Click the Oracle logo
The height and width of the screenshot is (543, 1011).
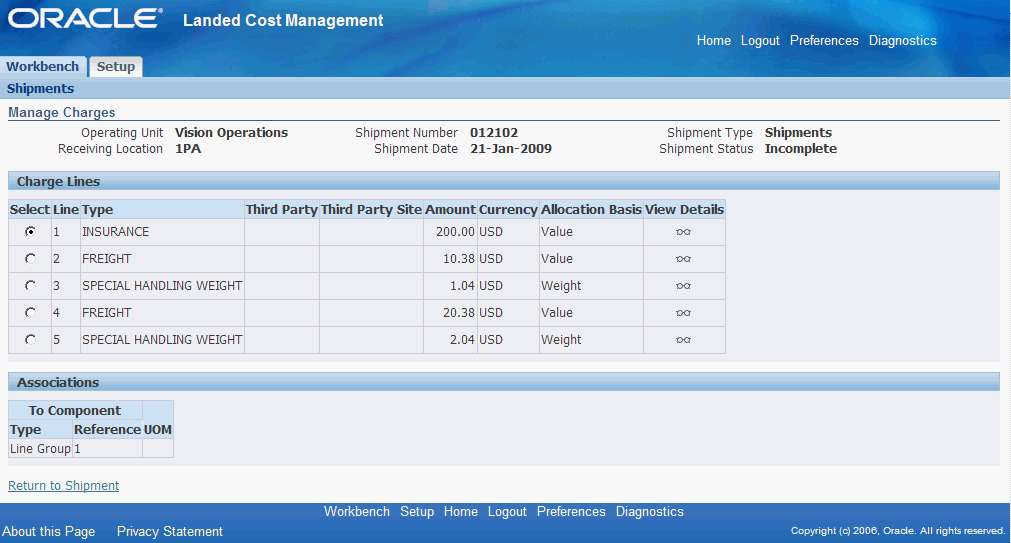tap(84, 18)
